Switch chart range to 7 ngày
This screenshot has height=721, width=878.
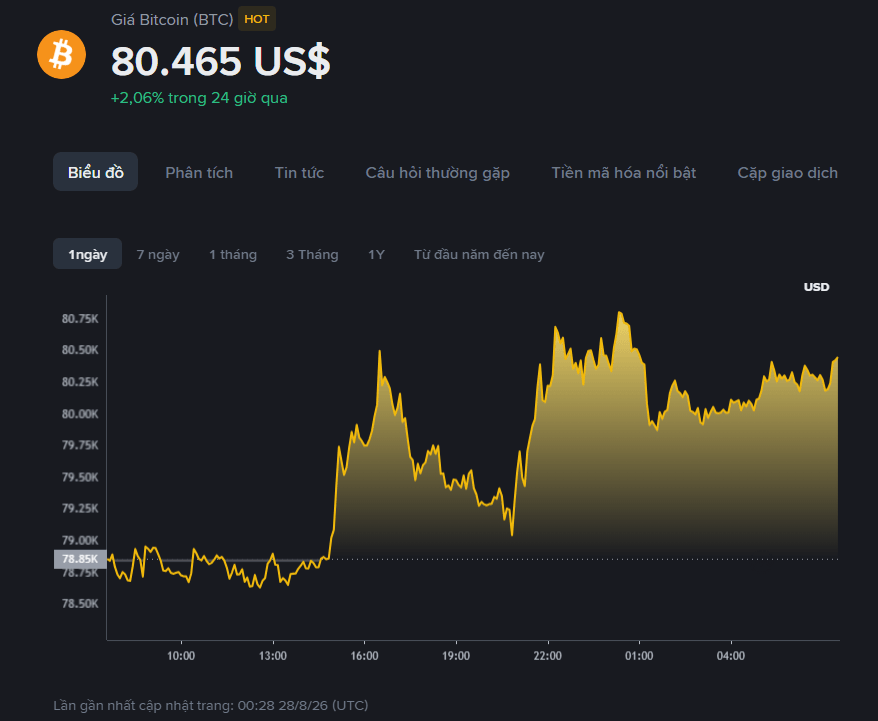(158, 255)
